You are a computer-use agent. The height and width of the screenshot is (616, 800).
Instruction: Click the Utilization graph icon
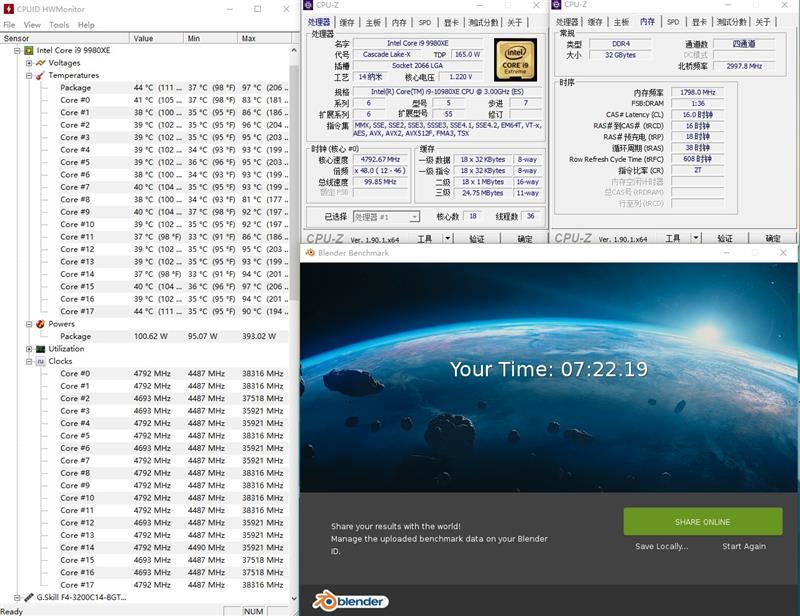(x=40, y=349)
